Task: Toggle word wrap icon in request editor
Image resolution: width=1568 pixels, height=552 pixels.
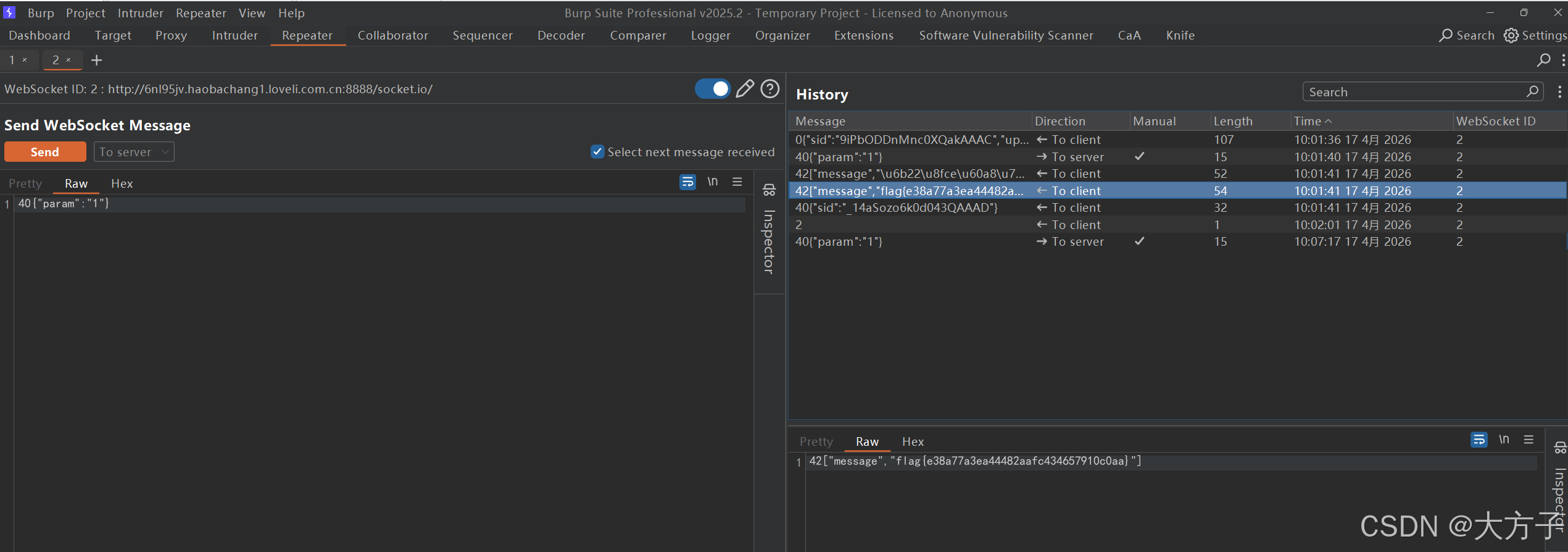Action: pos(687,182)
